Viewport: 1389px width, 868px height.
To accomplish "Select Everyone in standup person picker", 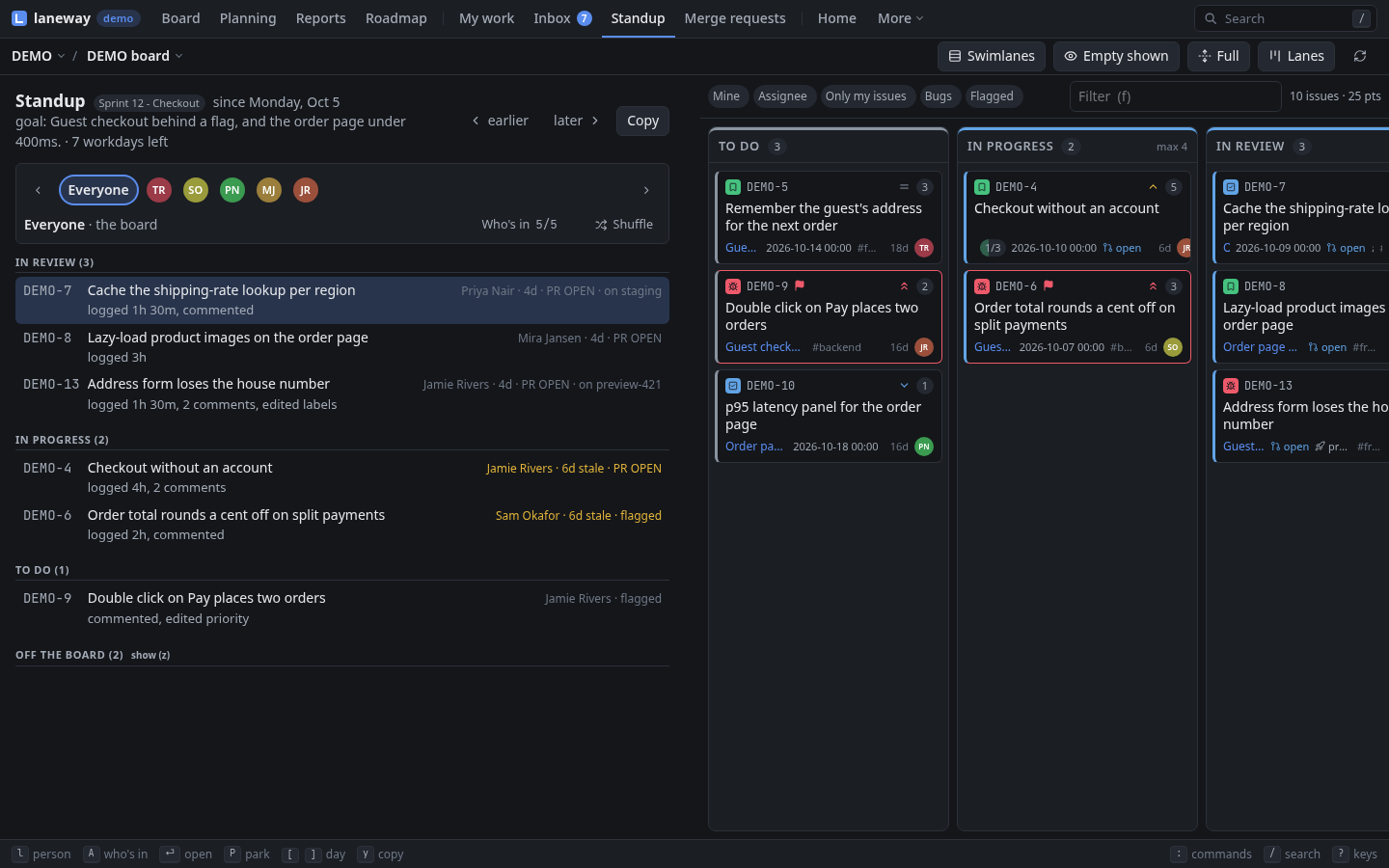I will tap(98, 190).
